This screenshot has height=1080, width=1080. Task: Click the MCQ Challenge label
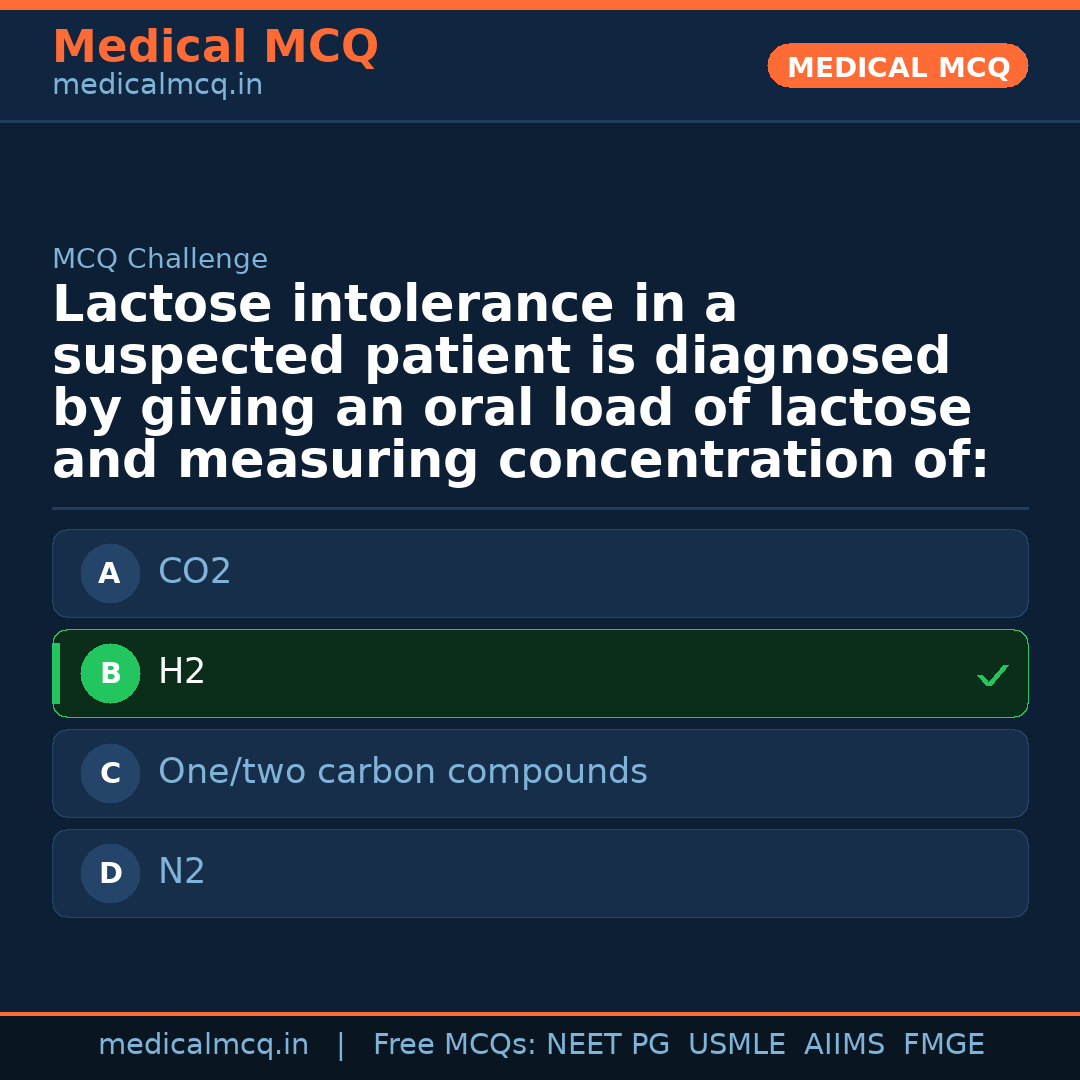[160, 260]
